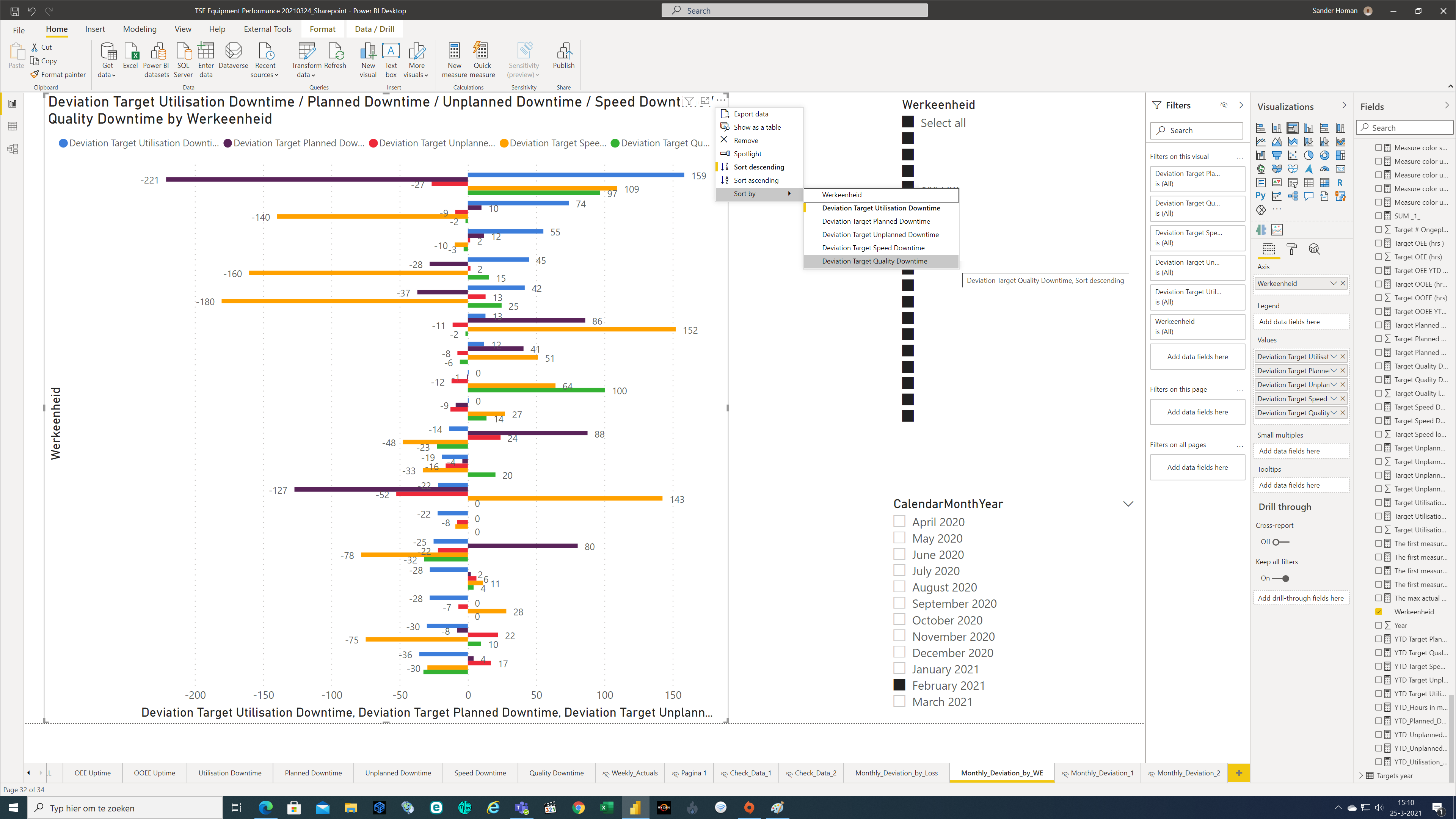Image resolution: width=1456 pixels, height=819 pixels.
Task: Click the Focus mode icon on chart
Action: 705,100
